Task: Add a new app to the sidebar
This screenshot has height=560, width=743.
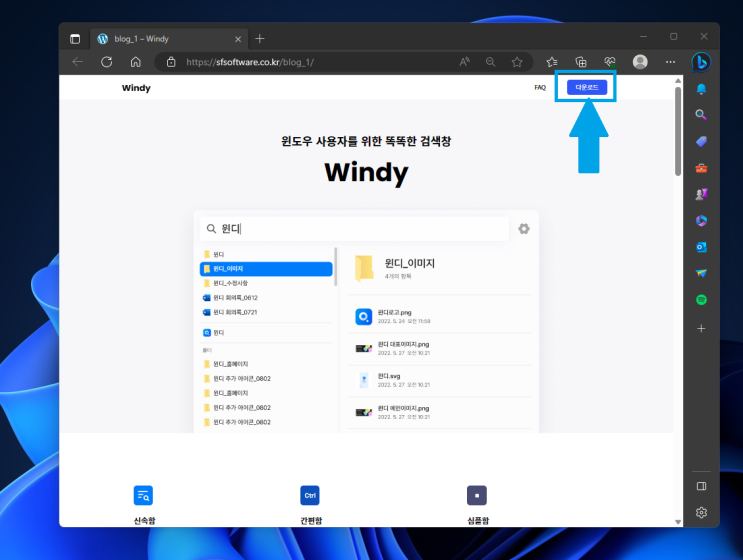Action: (701, 328)
